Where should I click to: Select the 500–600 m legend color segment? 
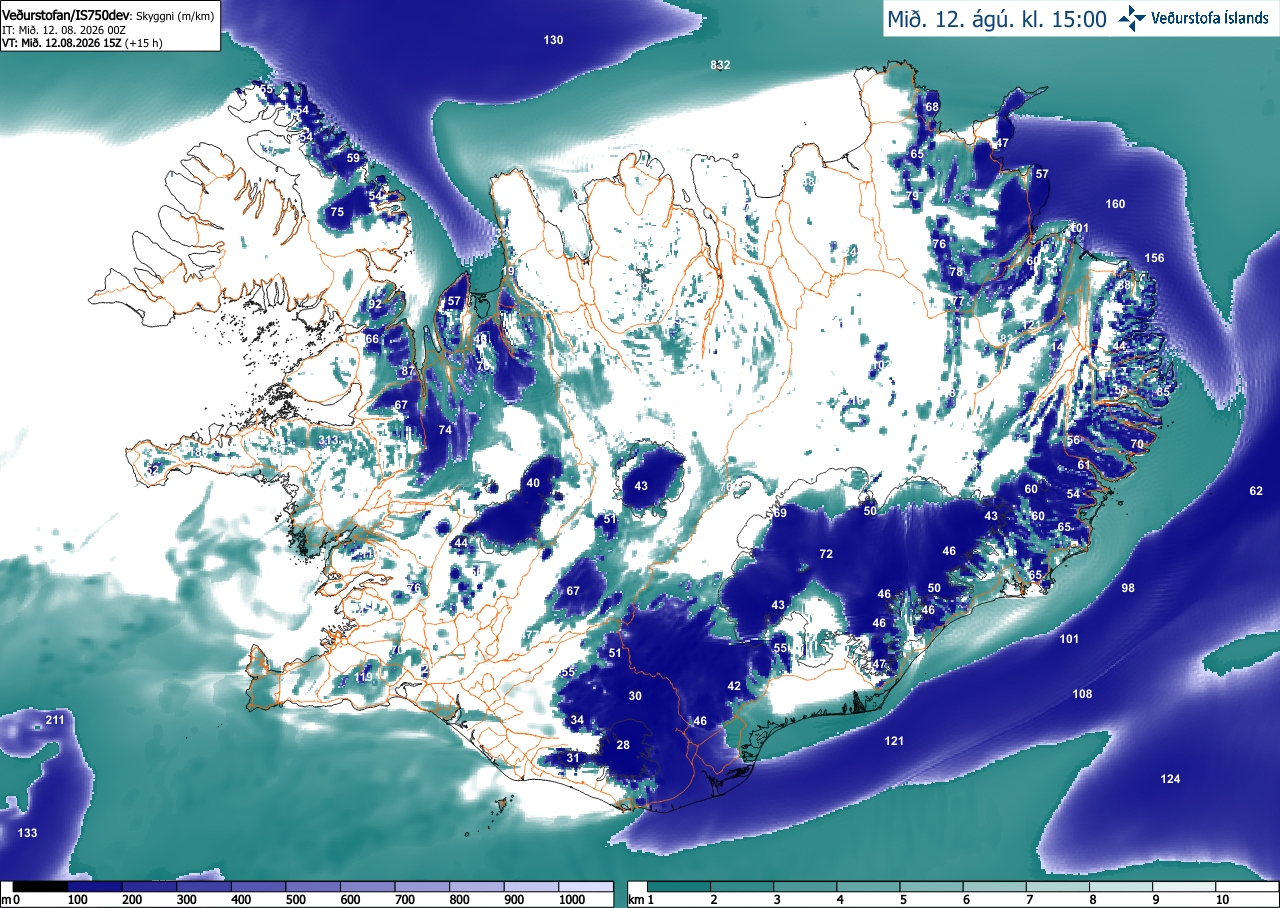[x=312, y=886]
